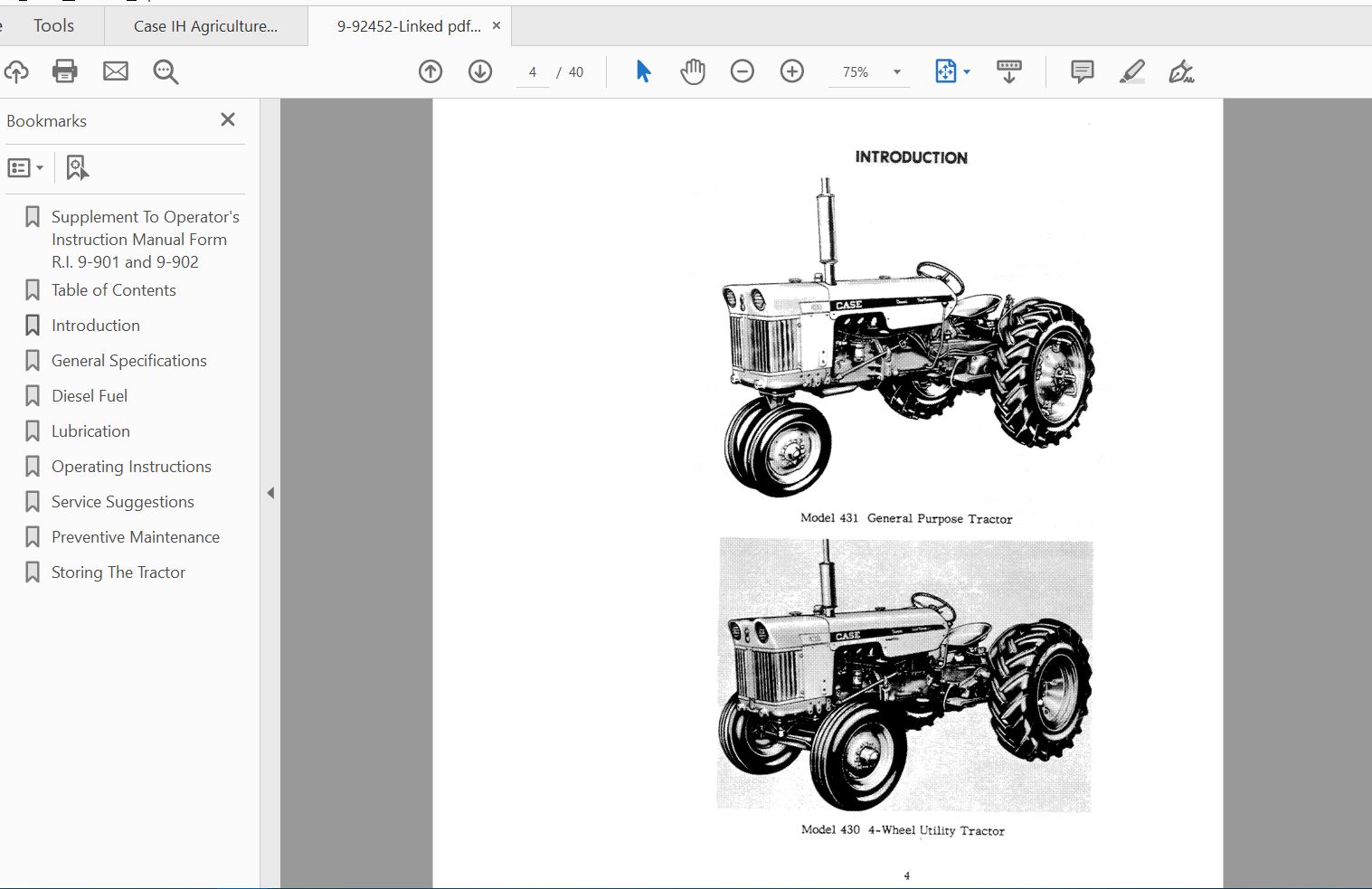Activate the hand pan tool
The height and width of the screenshot is (889, 1372).
pyautogui.click(x=693, y=71)
